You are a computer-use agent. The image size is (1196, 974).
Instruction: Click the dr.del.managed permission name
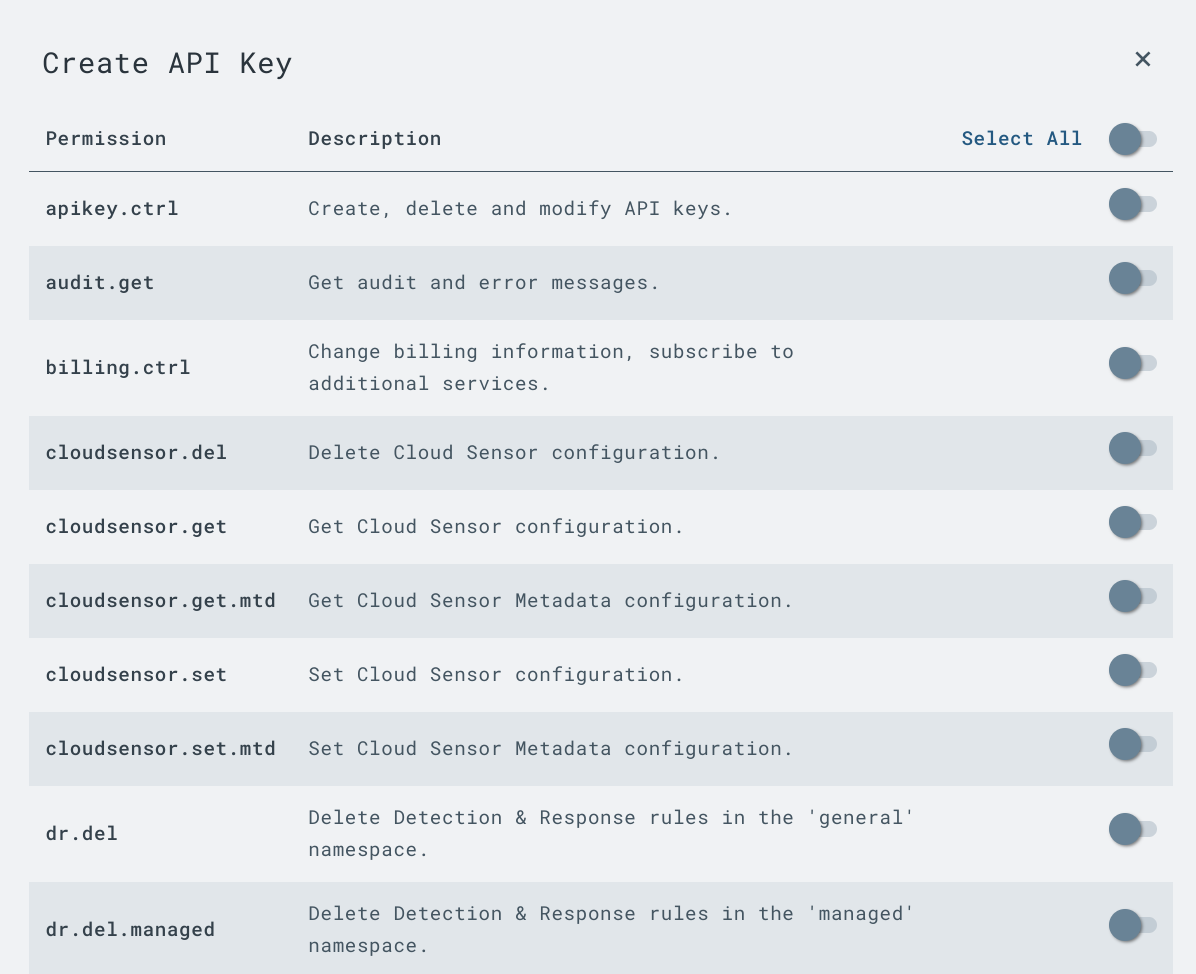pos(130,930)
